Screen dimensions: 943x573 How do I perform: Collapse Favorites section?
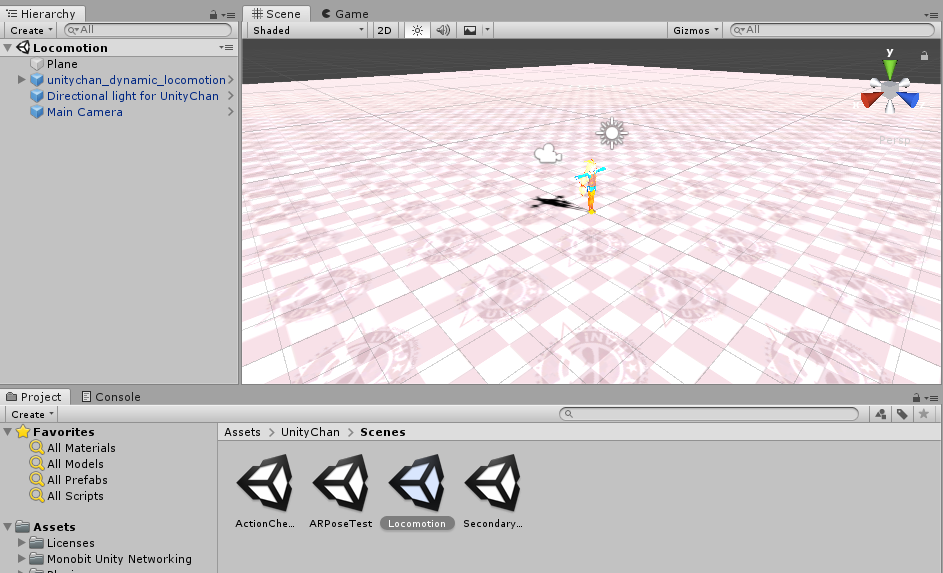[x=8, y=432]
